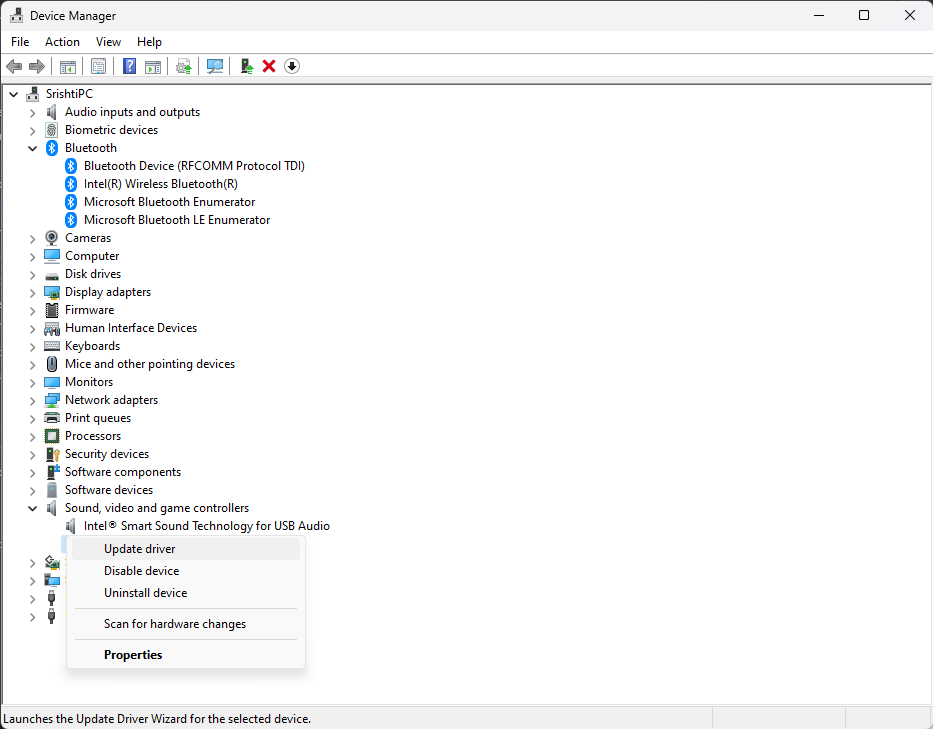The width and height of the screenshot is (933, 729).
Task: Choose Update driver from the context menu
Action: 186,549
